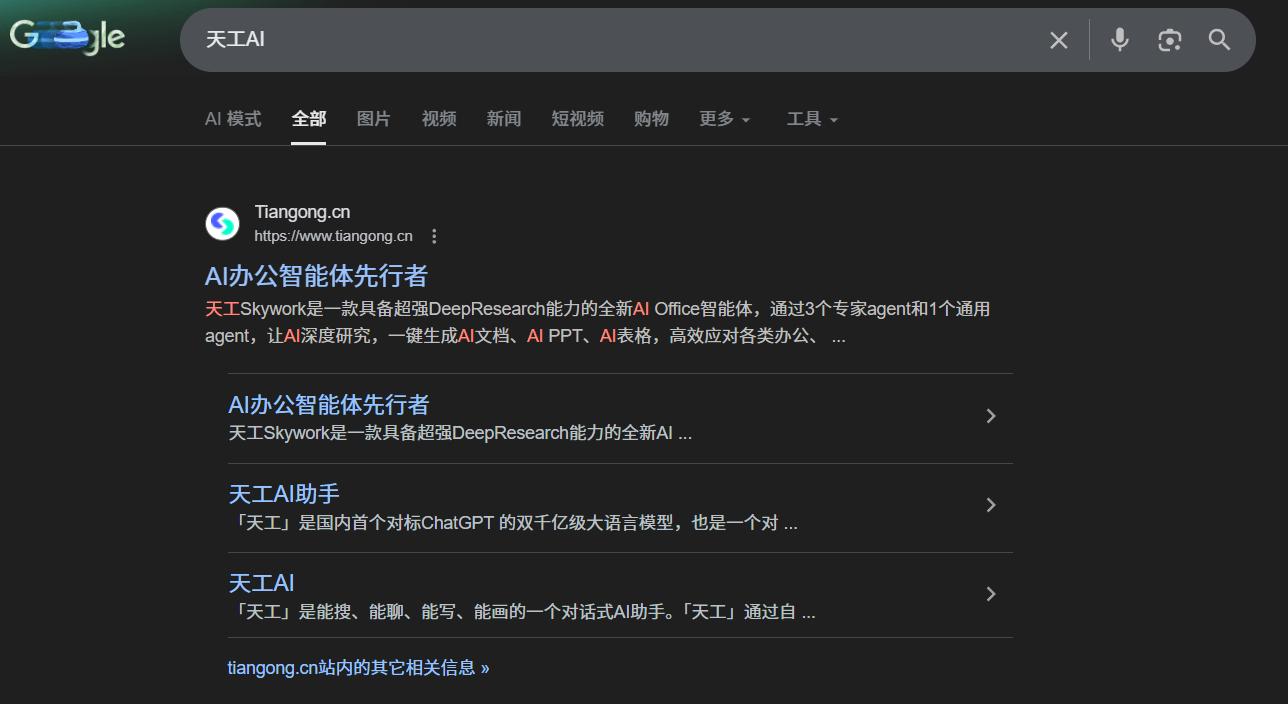Switch to 短视频 results

click(x=577, y=119)
